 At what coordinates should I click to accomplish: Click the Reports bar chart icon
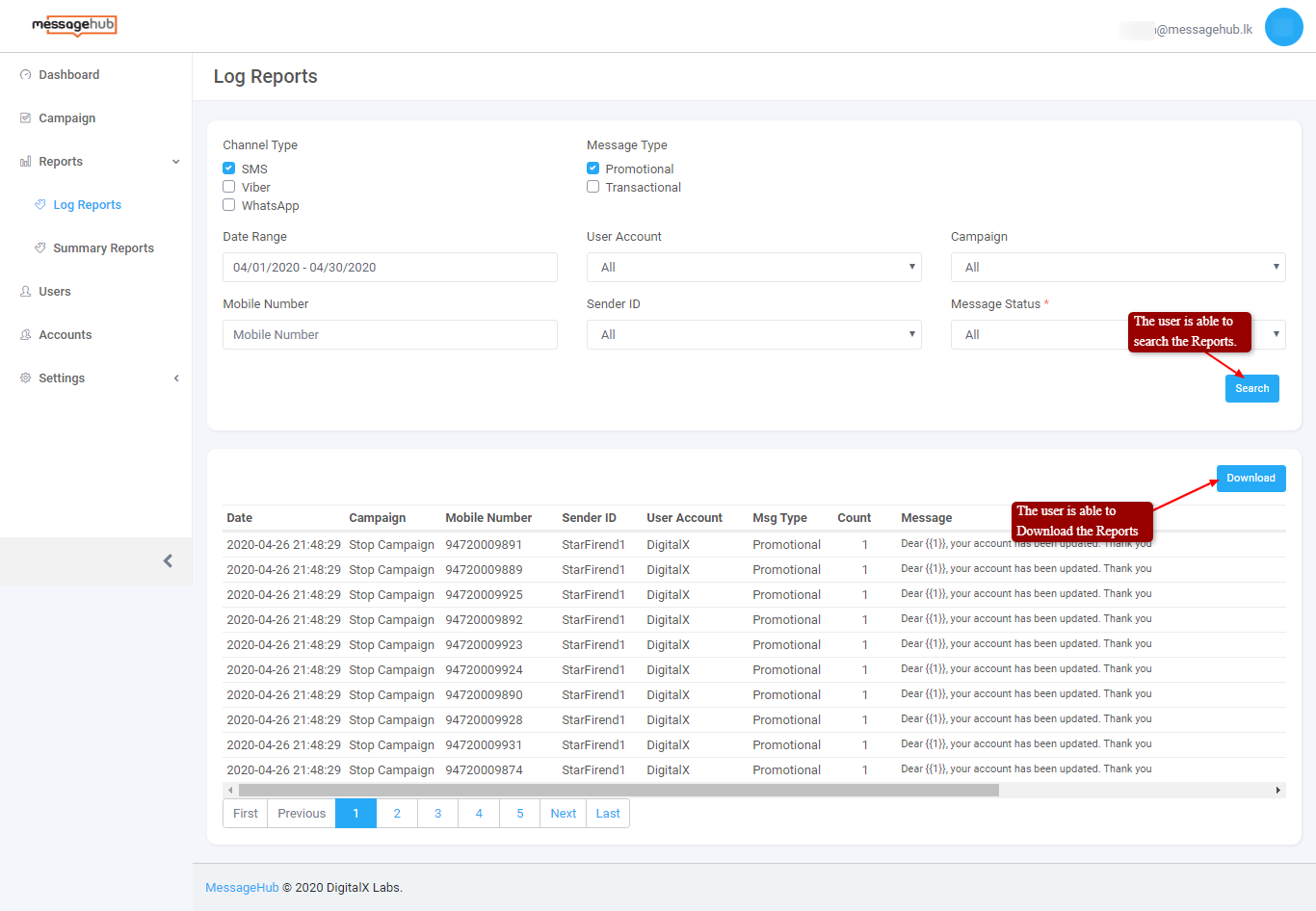25,162
